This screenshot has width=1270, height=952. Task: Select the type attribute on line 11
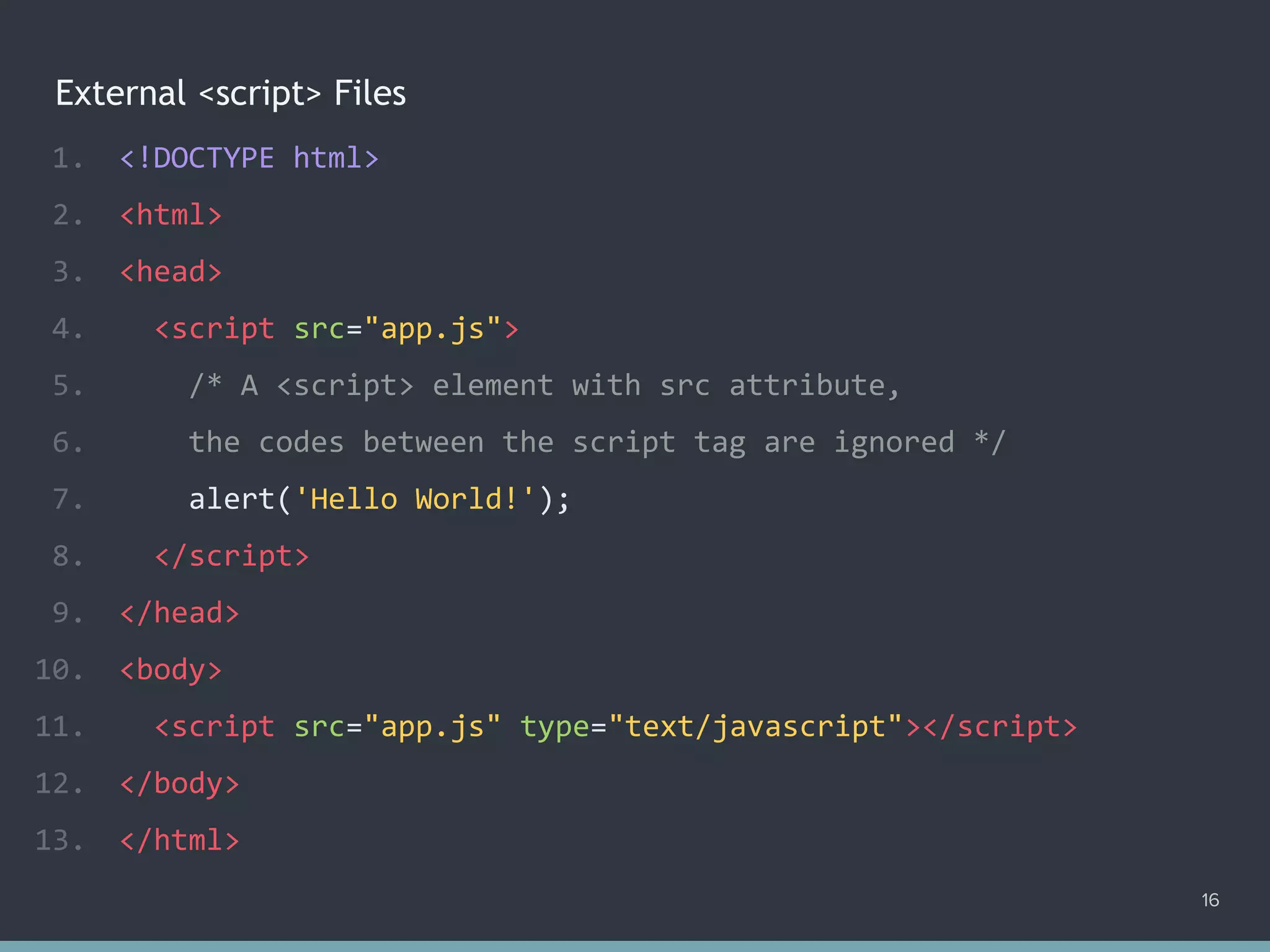(554, 726)
